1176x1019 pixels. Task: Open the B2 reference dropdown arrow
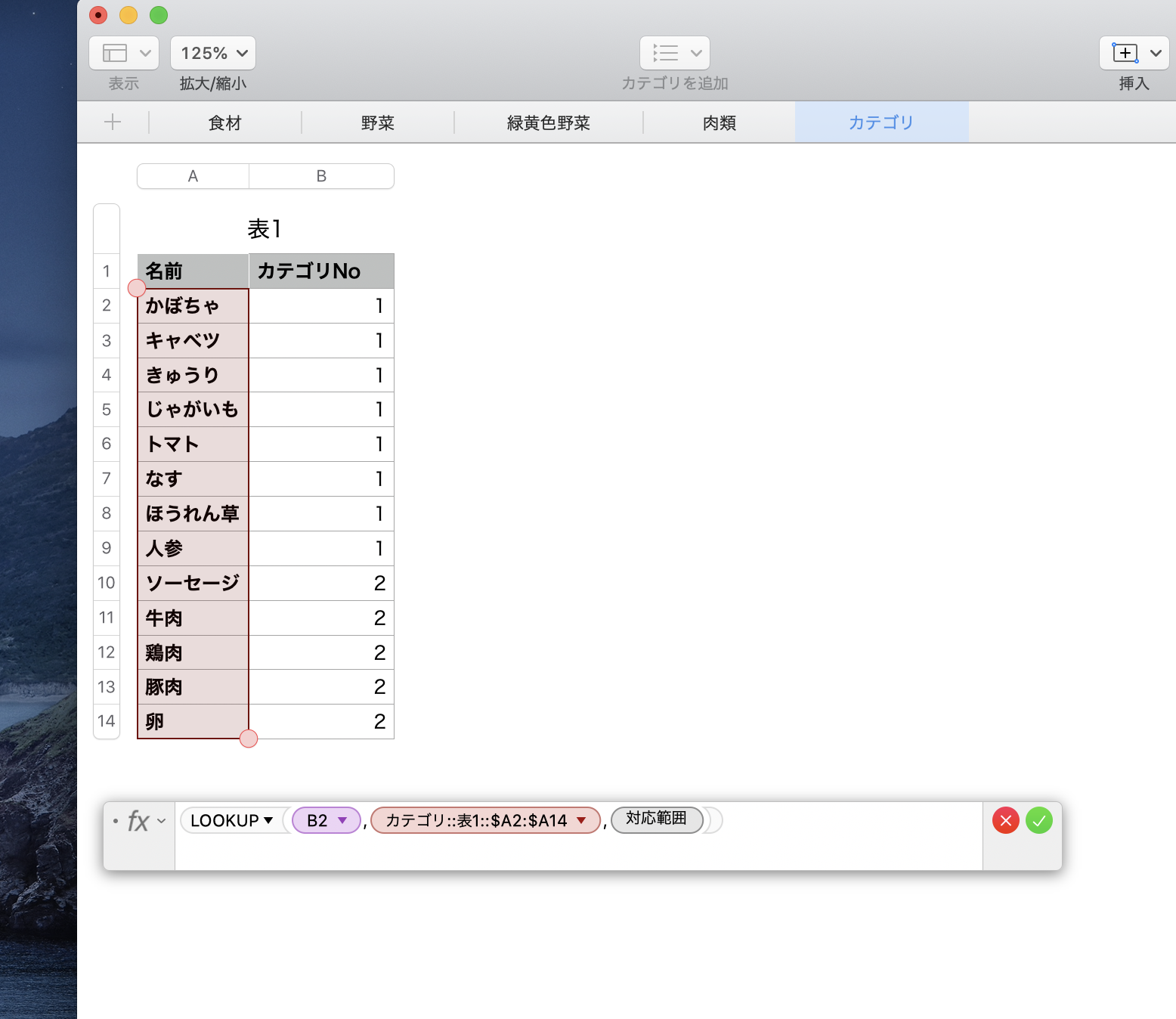pyautogui.click(x=342, y=820)
